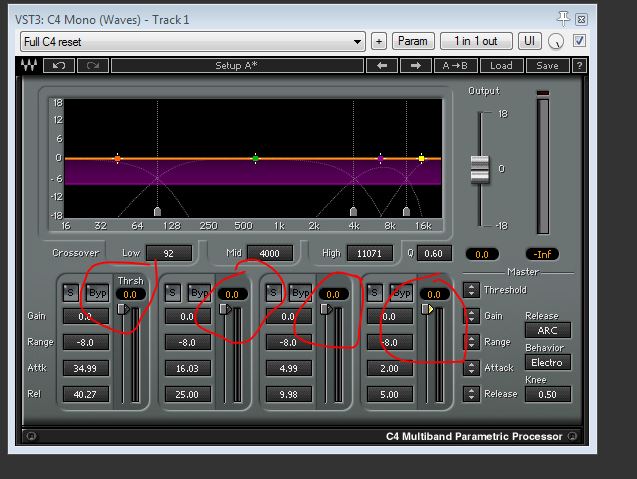Solo the high band
This screenshot has height=479, width=637.
pos(375,293)
